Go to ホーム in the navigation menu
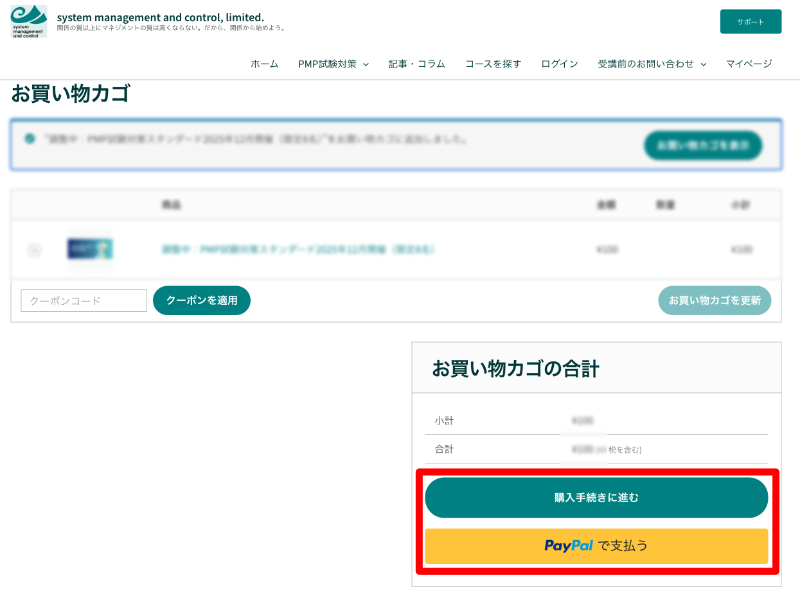The image size is (800, 616). click(x=264, y=64)
